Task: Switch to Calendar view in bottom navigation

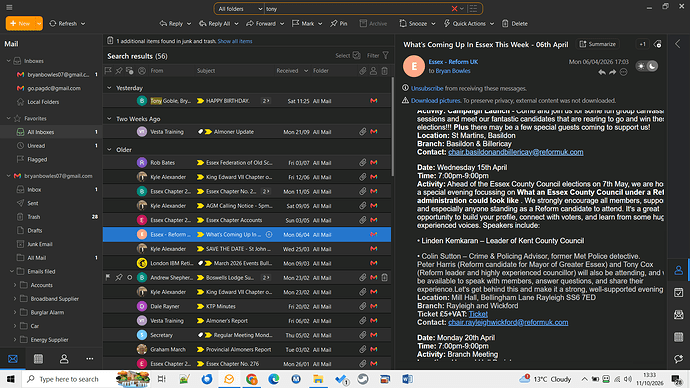Action: pos(38,359)
